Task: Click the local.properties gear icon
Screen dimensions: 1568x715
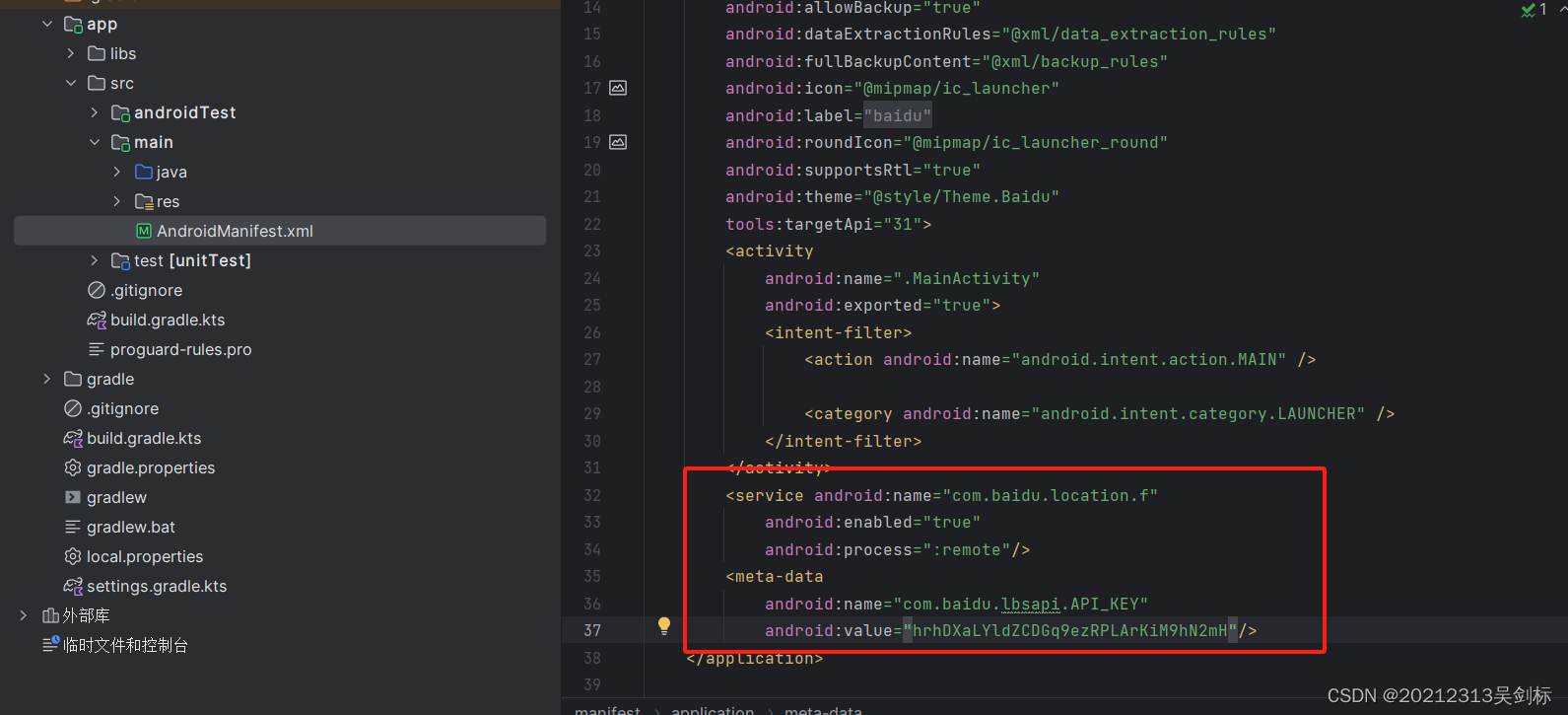Action: click(x=73, y=556)
